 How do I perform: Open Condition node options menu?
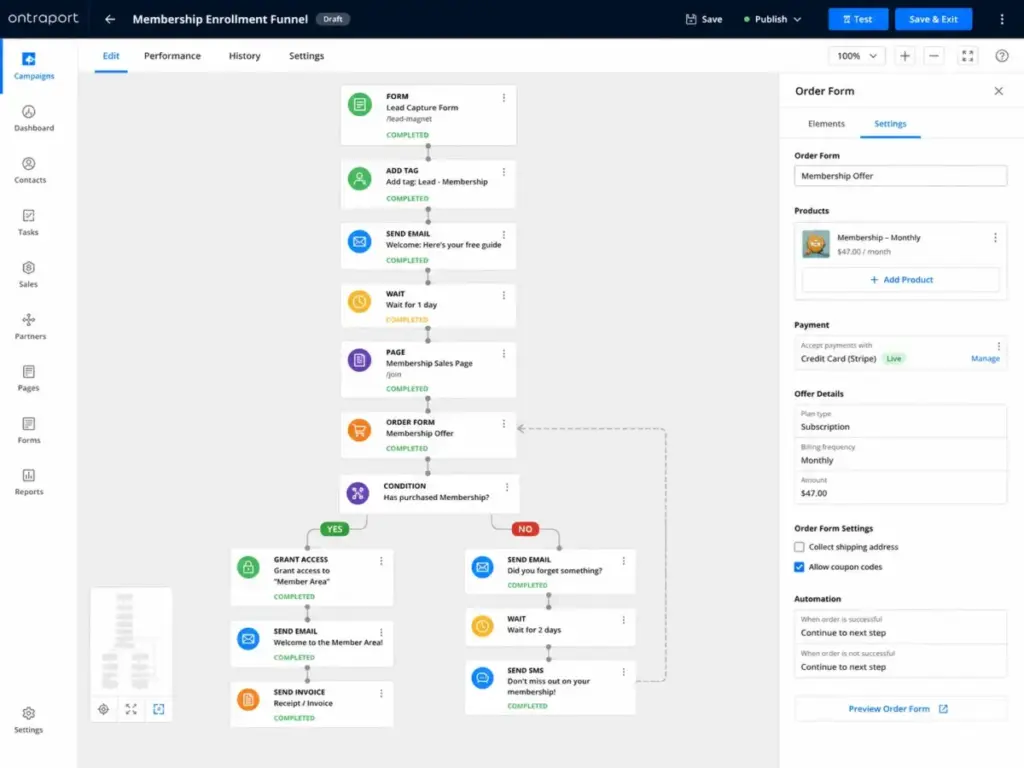507,487
